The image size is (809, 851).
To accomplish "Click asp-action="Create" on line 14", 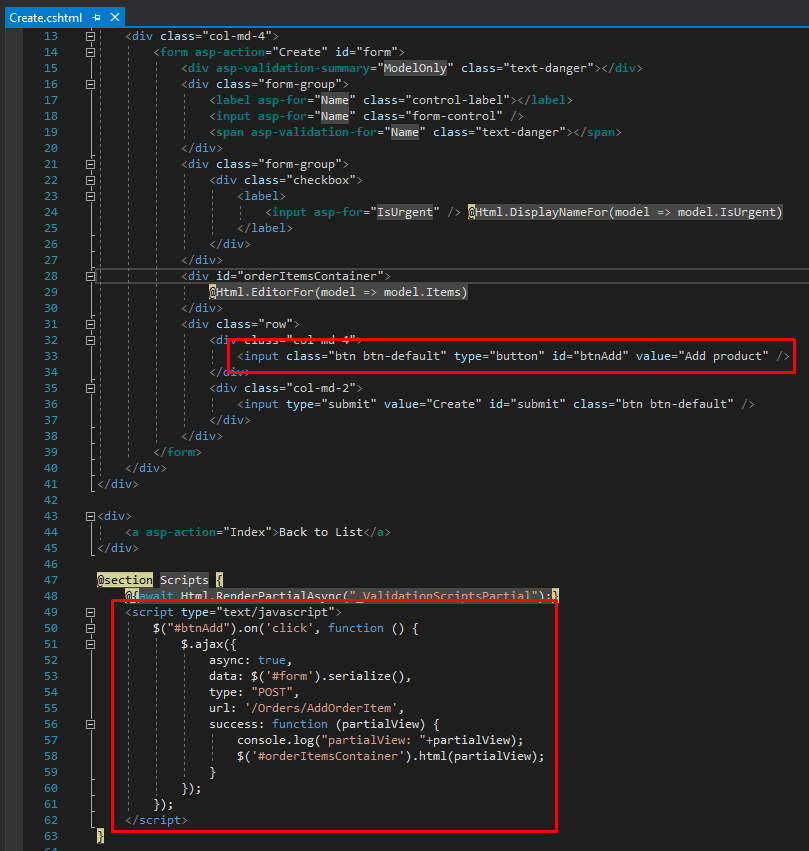I will click(x=261, y=52).
